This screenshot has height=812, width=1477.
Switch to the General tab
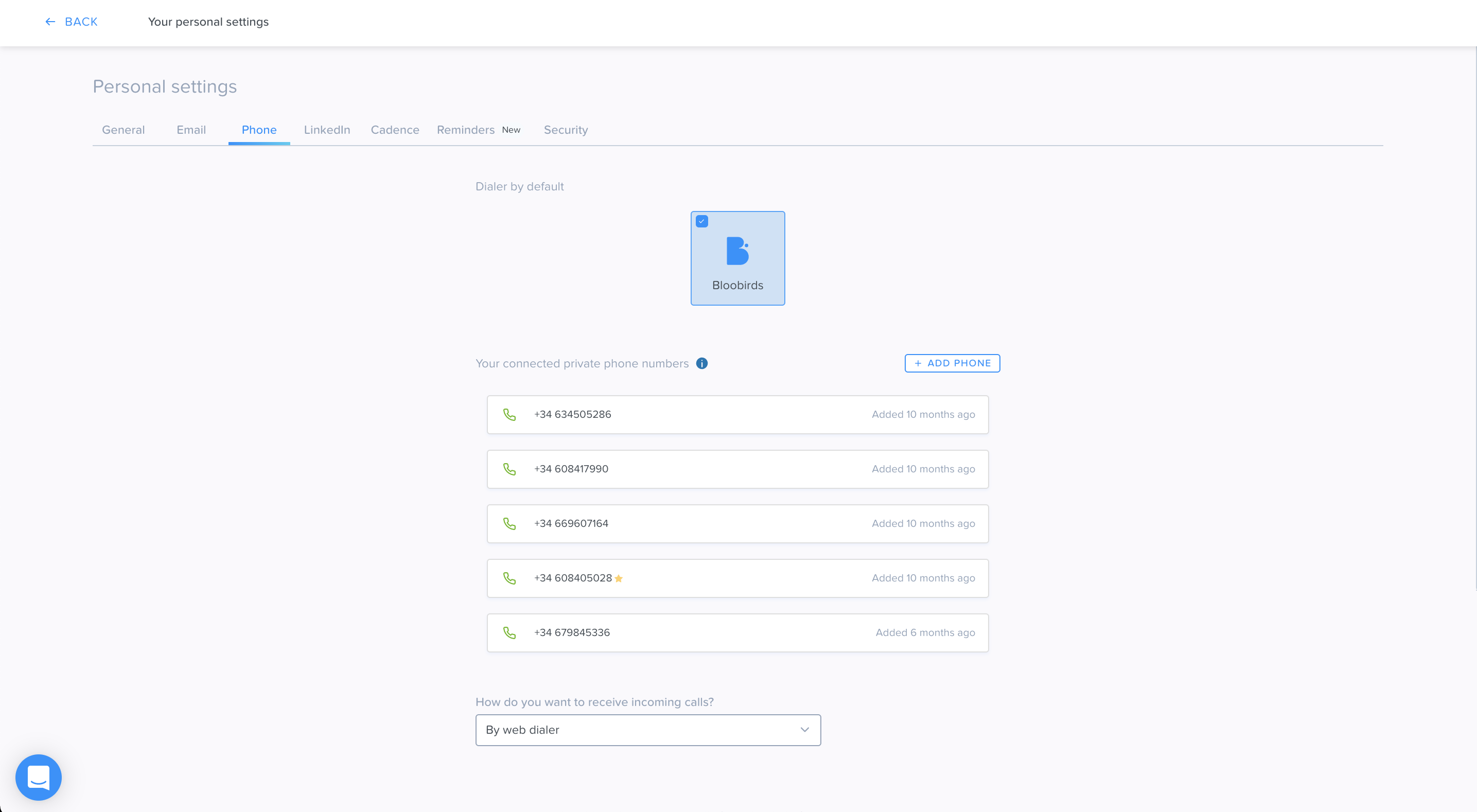(x=124, y=130)
